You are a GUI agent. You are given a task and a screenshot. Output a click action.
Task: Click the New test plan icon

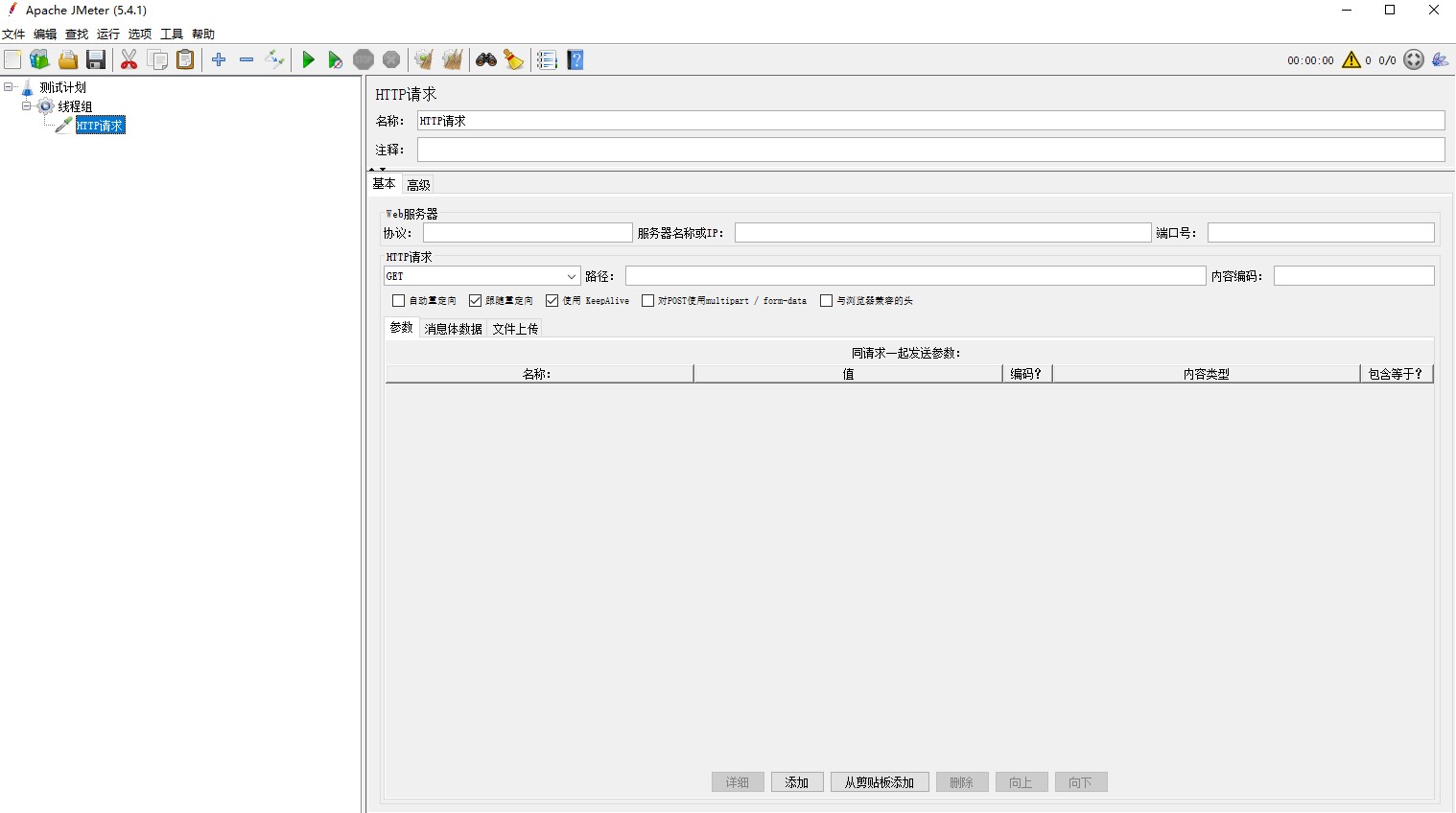(x=12, y=59)
